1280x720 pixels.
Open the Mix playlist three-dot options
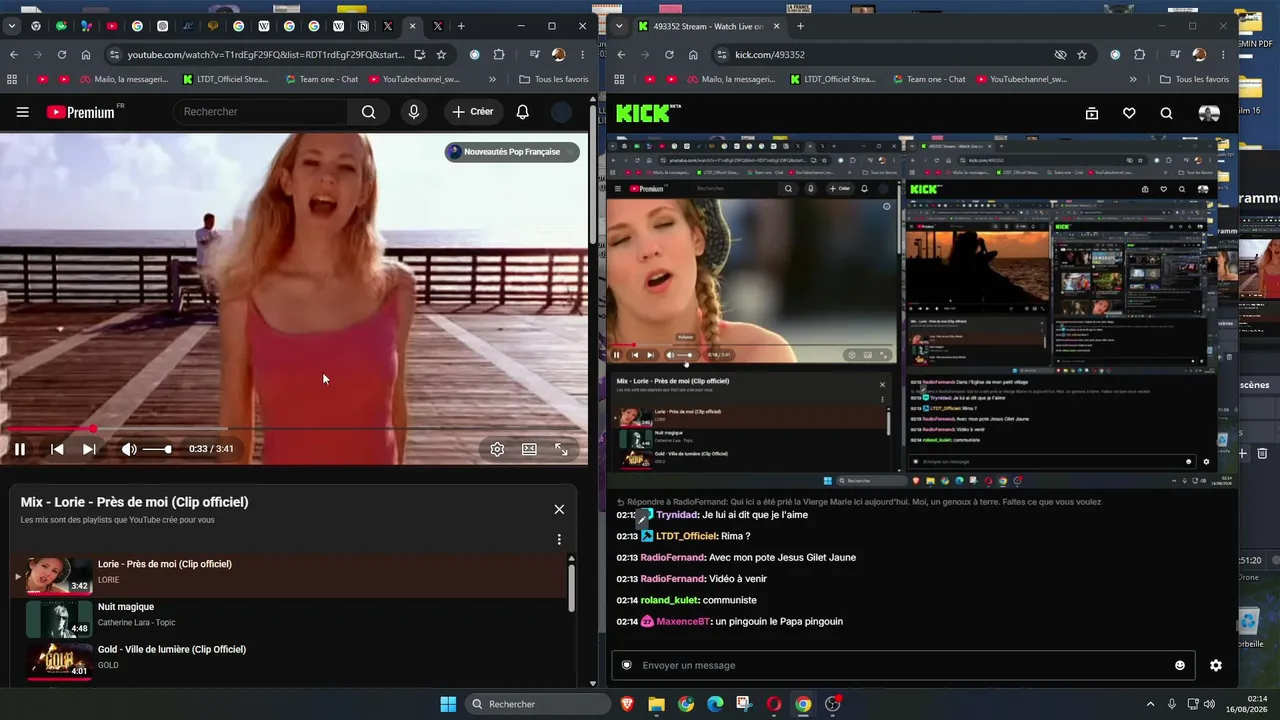559,539
